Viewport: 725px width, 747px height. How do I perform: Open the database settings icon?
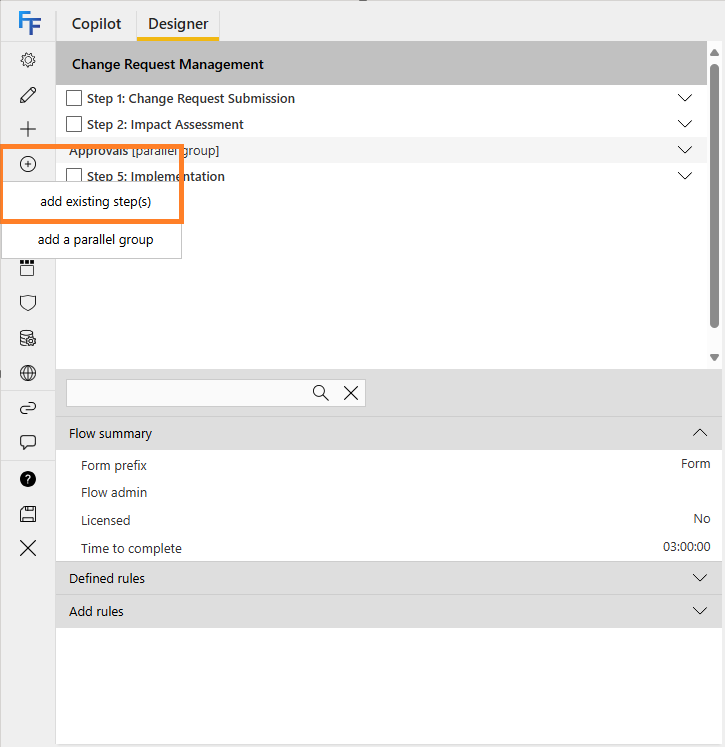click(28, 338)
